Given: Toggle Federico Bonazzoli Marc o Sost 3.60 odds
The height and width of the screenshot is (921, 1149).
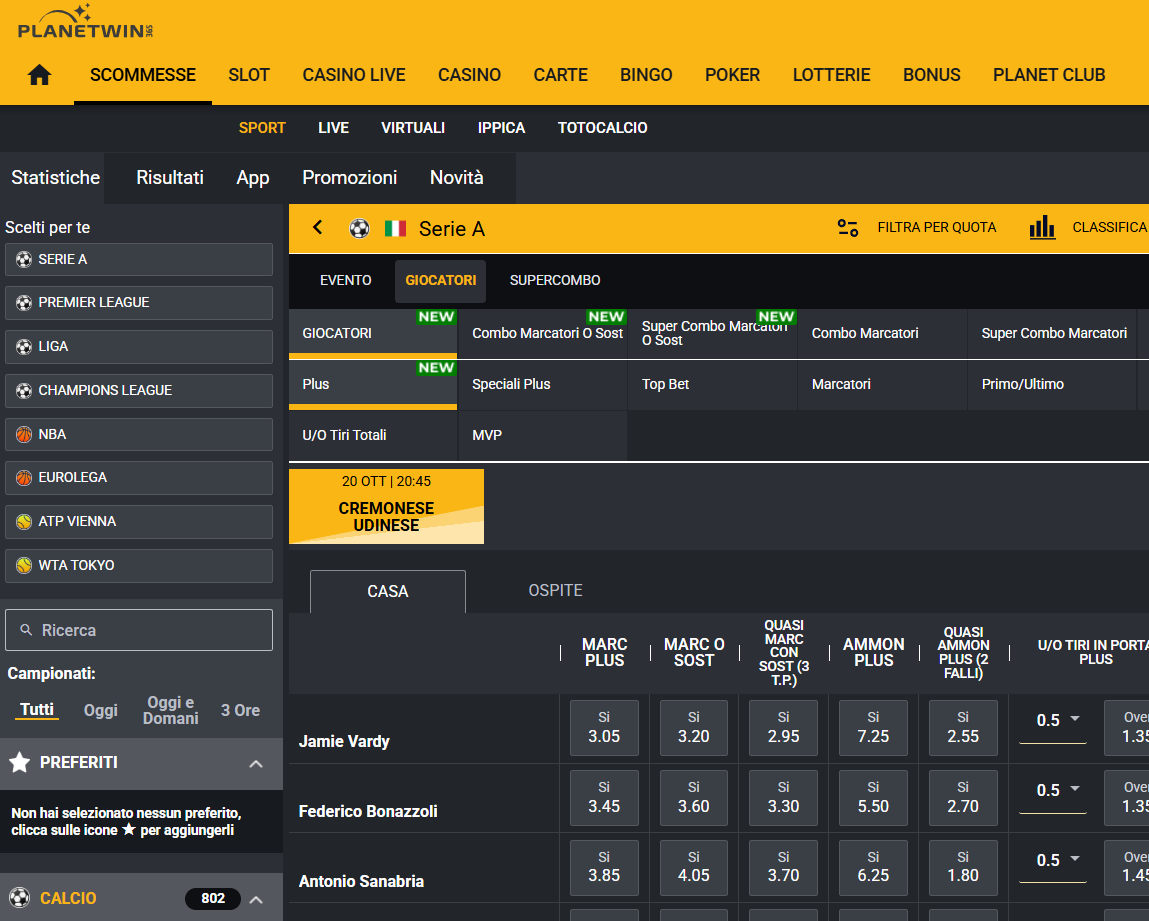Looking at the screenshot, I should (693, 797).
